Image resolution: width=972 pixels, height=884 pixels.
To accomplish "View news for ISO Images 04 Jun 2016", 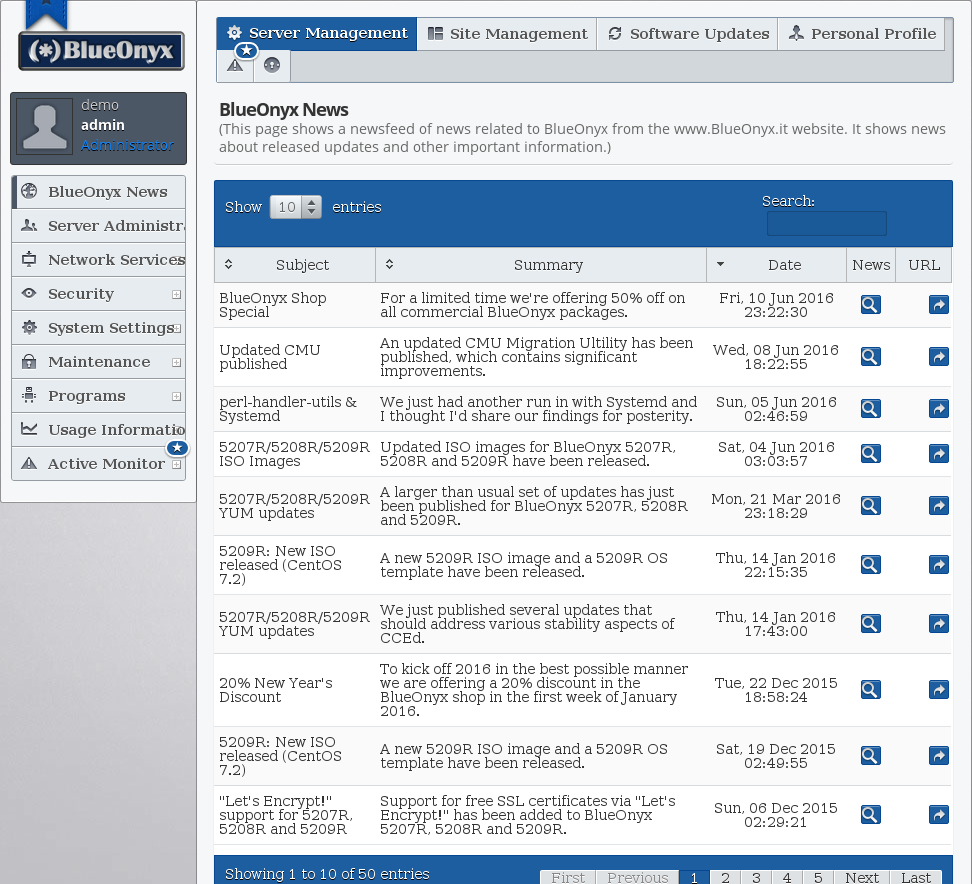I will pyautogui.click(x=870, y=454).
